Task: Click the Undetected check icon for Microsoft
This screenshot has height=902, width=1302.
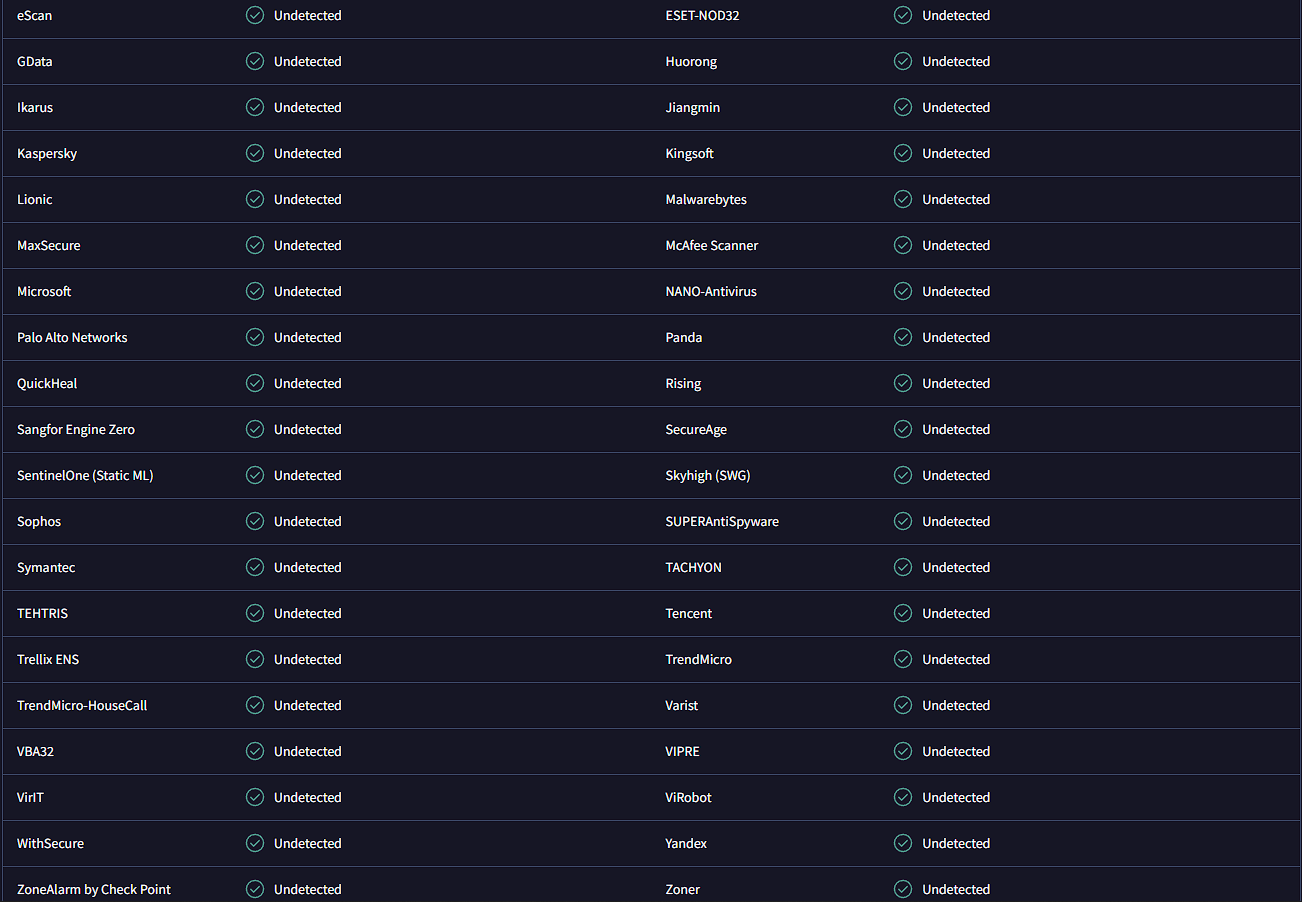Action: coord(255,291)
